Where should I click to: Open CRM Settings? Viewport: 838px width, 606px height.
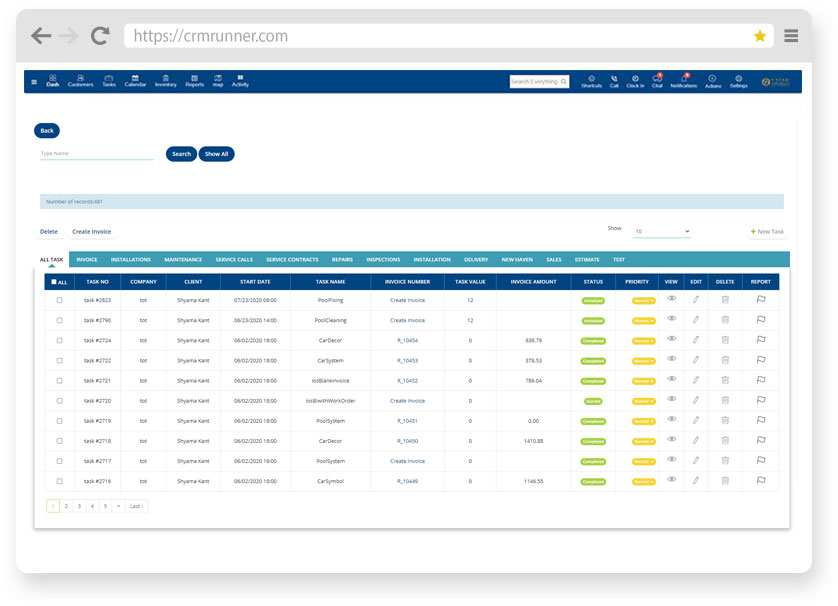738,82
